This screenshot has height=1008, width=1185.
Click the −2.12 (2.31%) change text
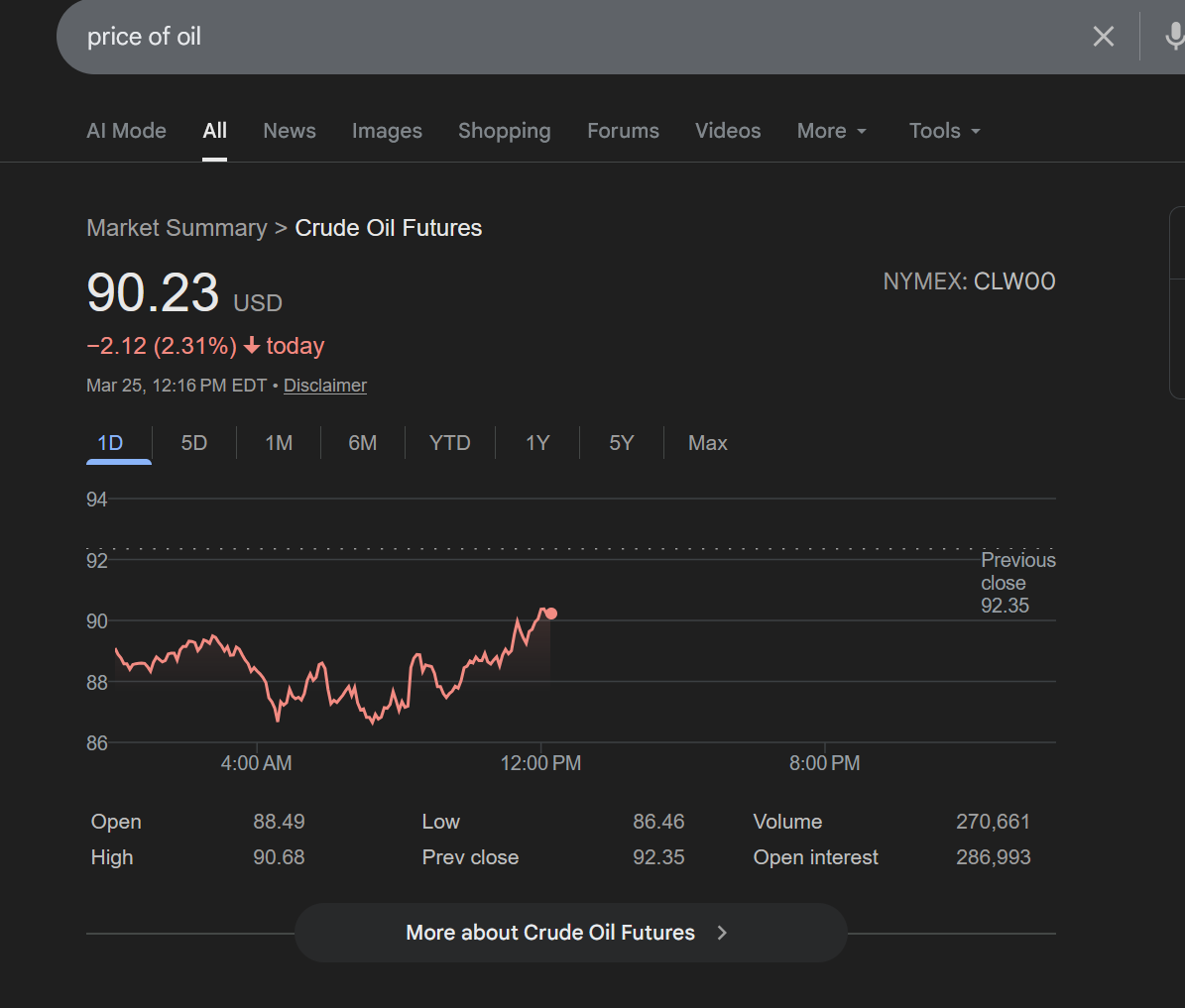(x=162, y=345)
